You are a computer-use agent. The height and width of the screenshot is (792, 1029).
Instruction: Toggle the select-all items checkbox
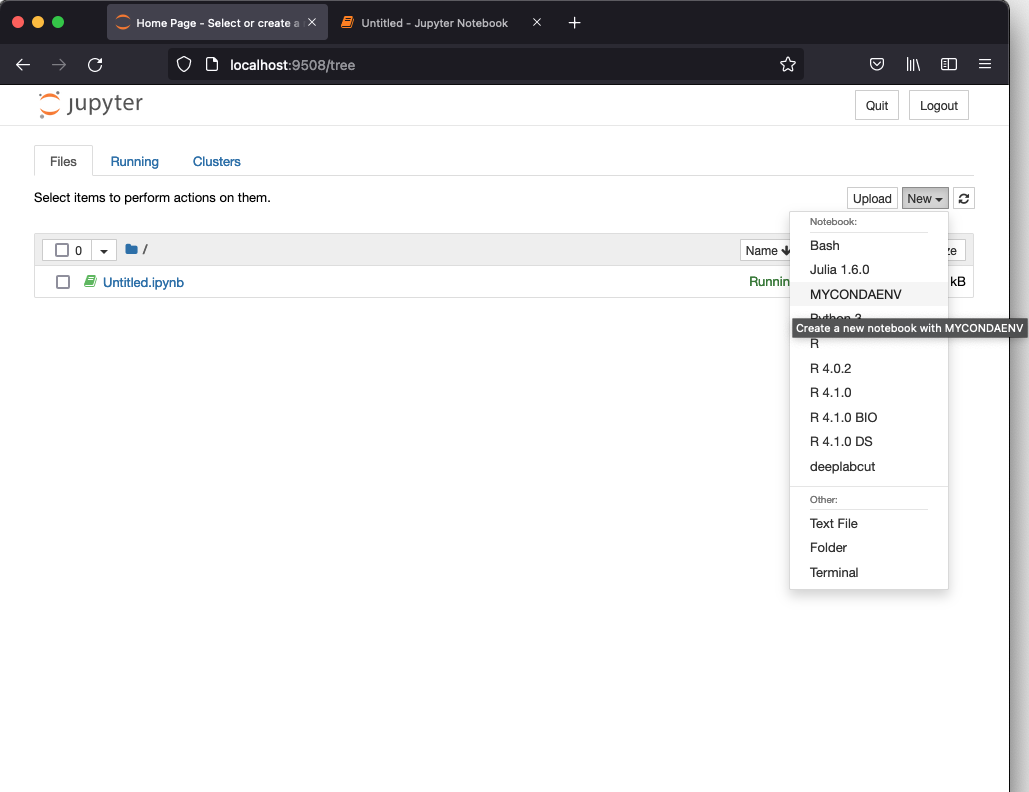click(x=62, y=250)
